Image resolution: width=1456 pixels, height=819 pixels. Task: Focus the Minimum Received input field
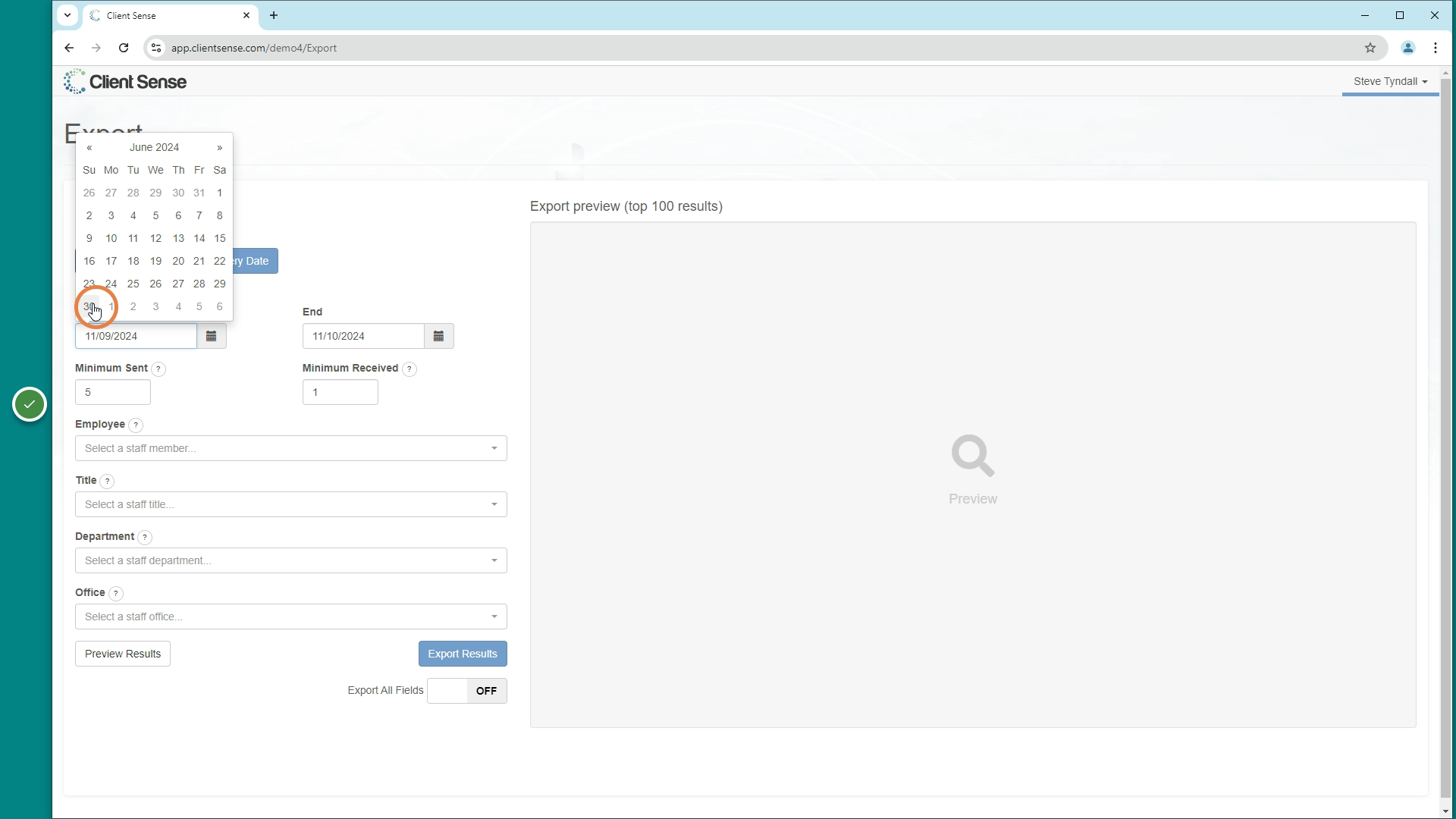pos(340,392)
